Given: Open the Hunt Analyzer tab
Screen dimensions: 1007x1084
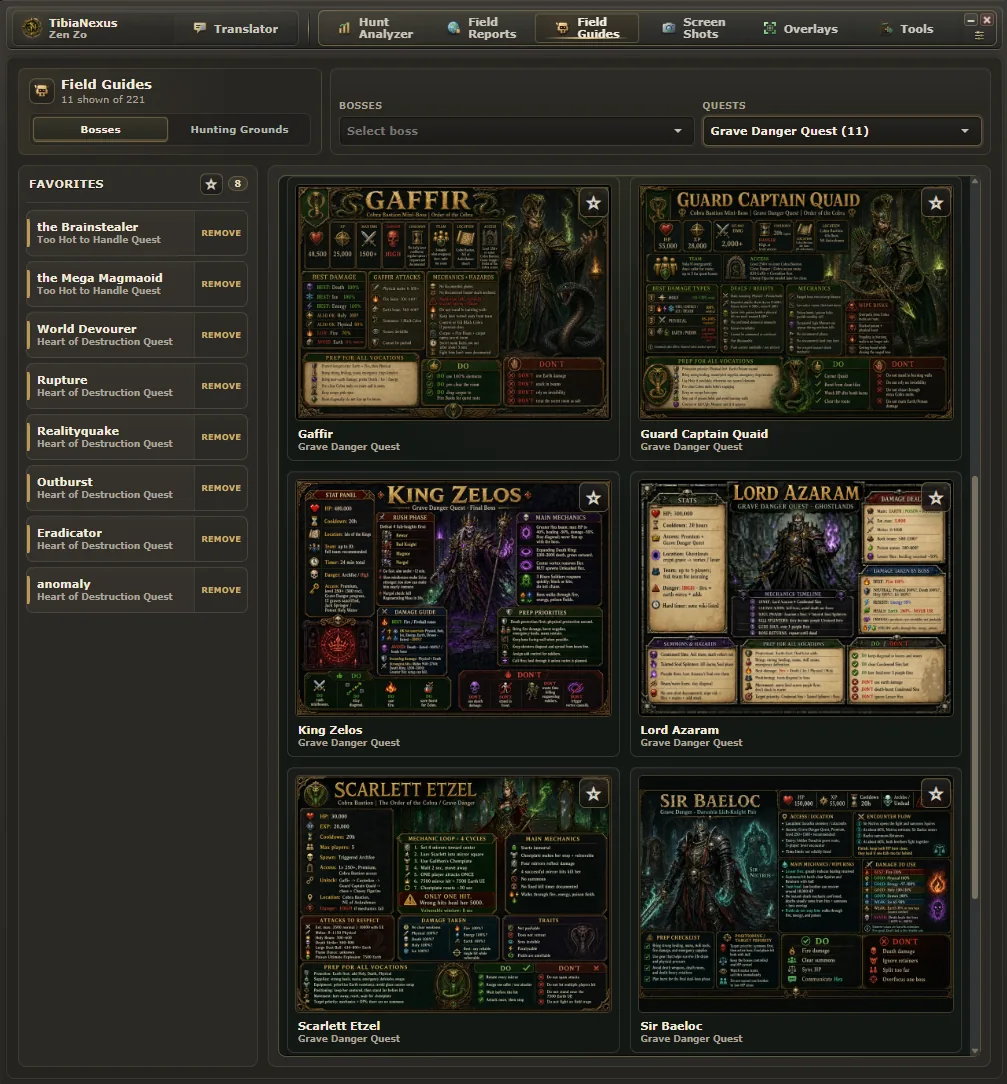Looking at the screenshot, I should tap(376, 28).
